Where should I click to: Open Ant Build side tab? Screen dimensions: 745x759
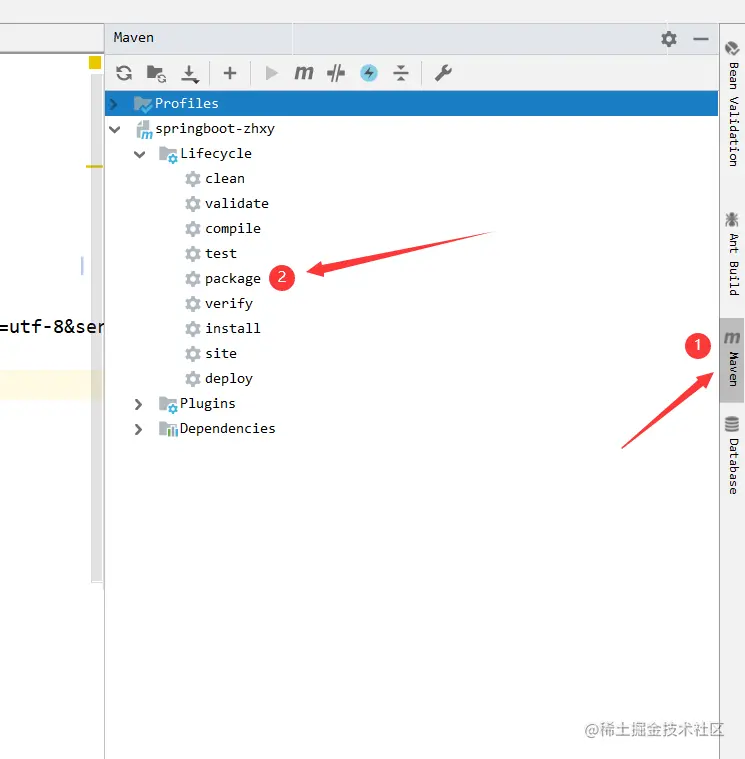click(x=732, y=254)
